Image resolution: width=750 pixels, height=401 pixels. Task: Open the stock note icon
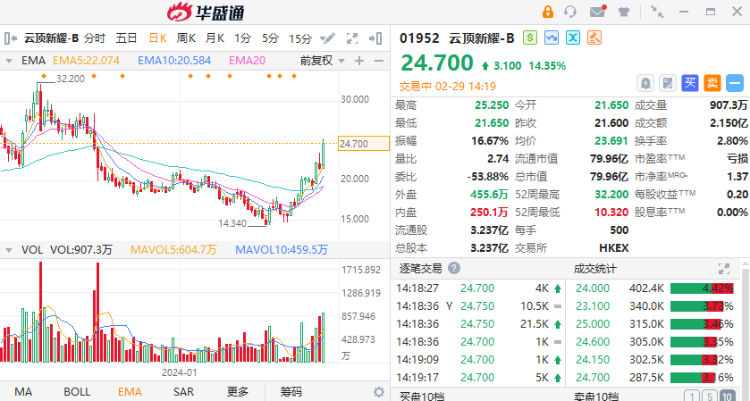pyautogui.click(x=667, y=83)
